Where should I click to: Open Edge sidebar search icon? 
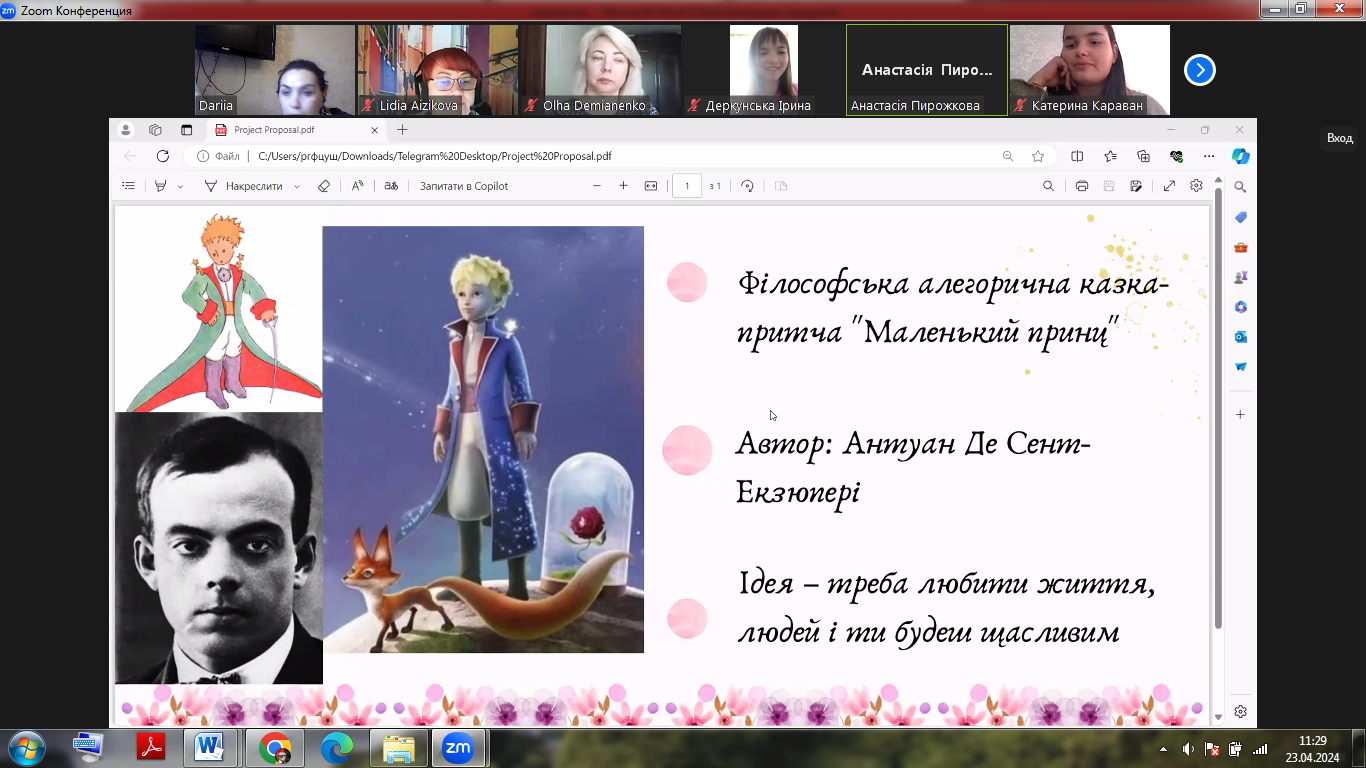click(x=1240, y=187)
